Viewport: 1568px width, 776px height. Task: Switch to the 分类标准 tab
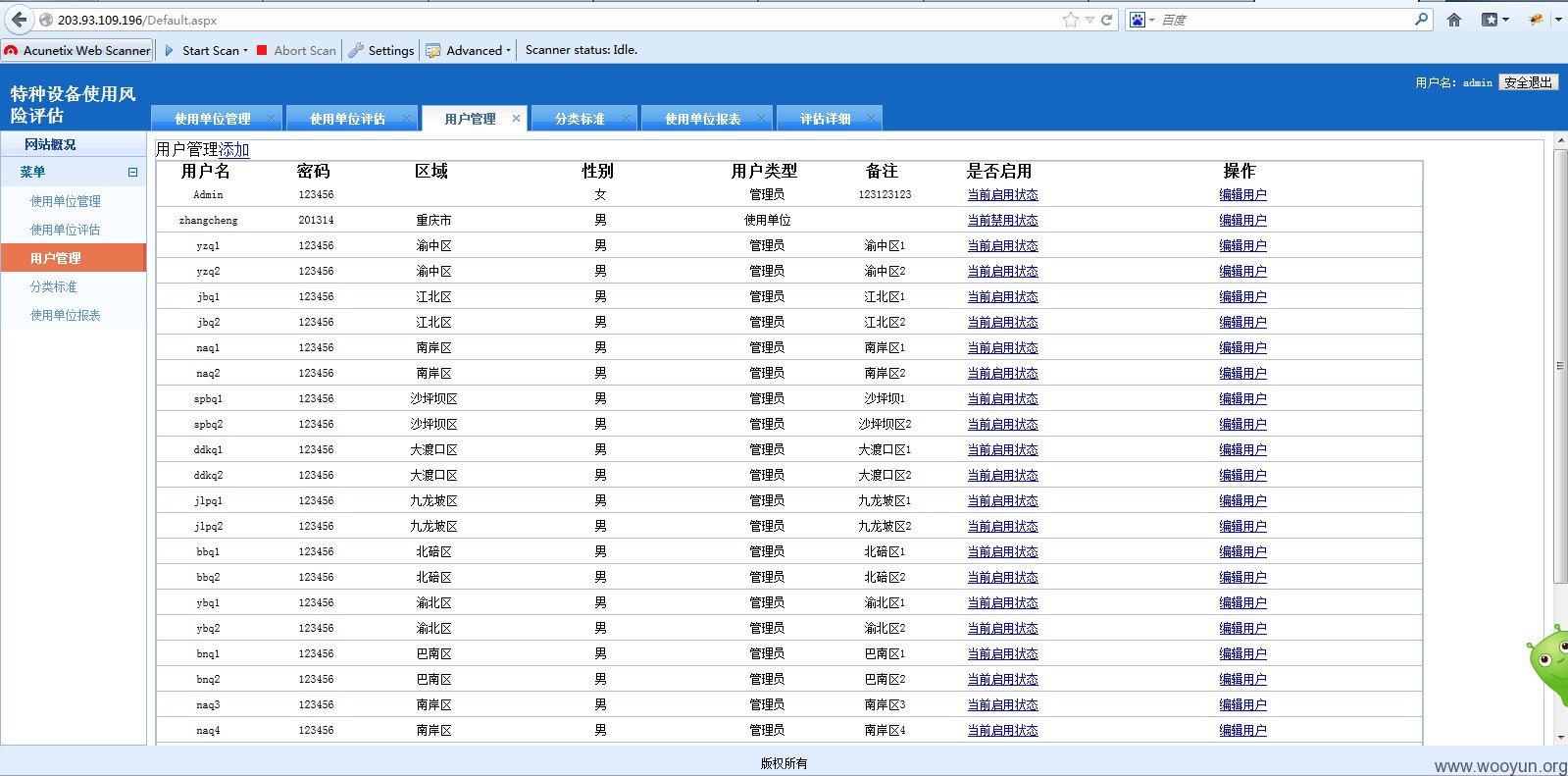coord(581,119)
